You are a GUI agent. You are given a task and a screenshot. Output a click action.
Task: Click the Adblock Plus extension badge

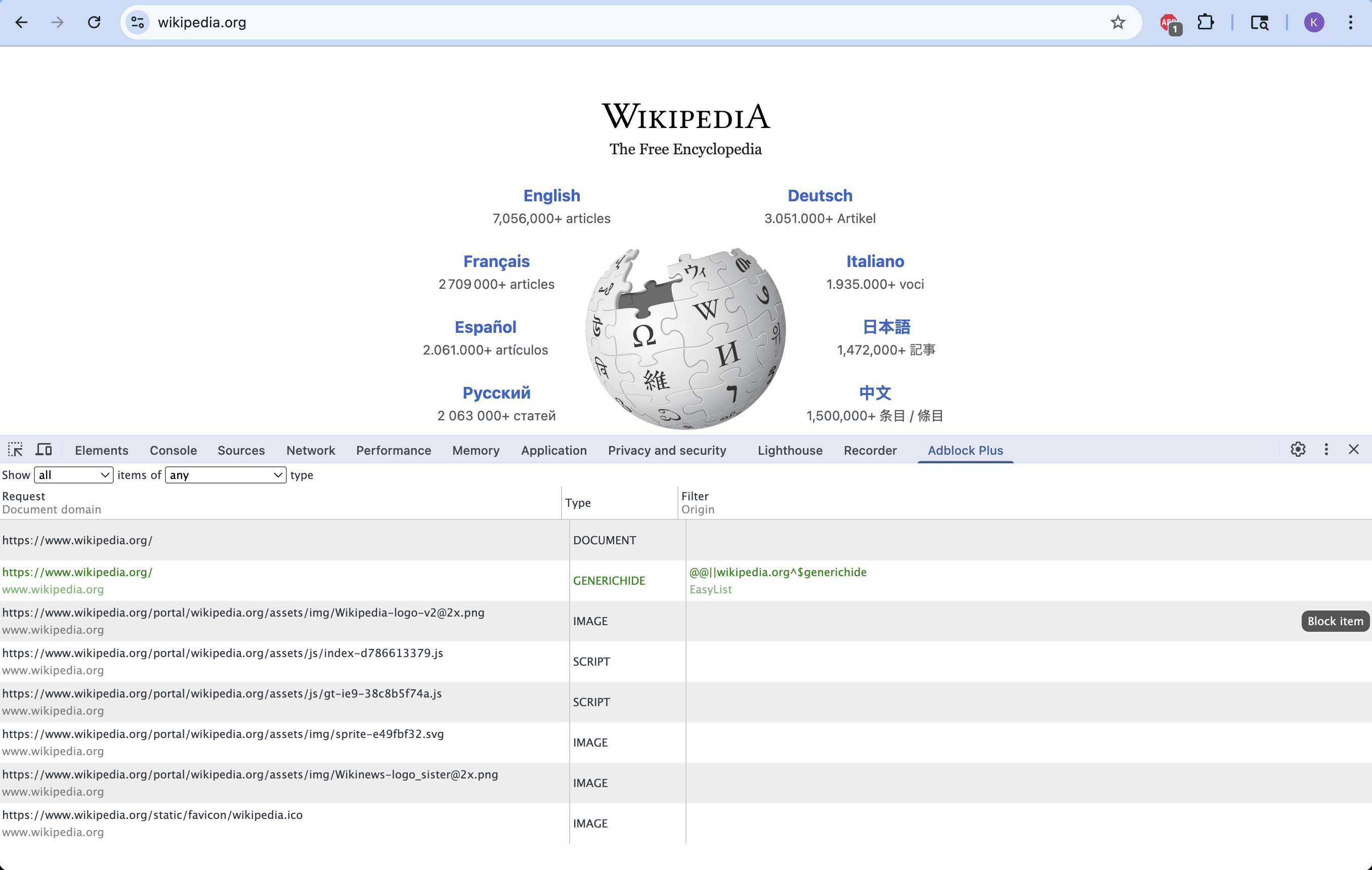click(x=1170, y=23)
